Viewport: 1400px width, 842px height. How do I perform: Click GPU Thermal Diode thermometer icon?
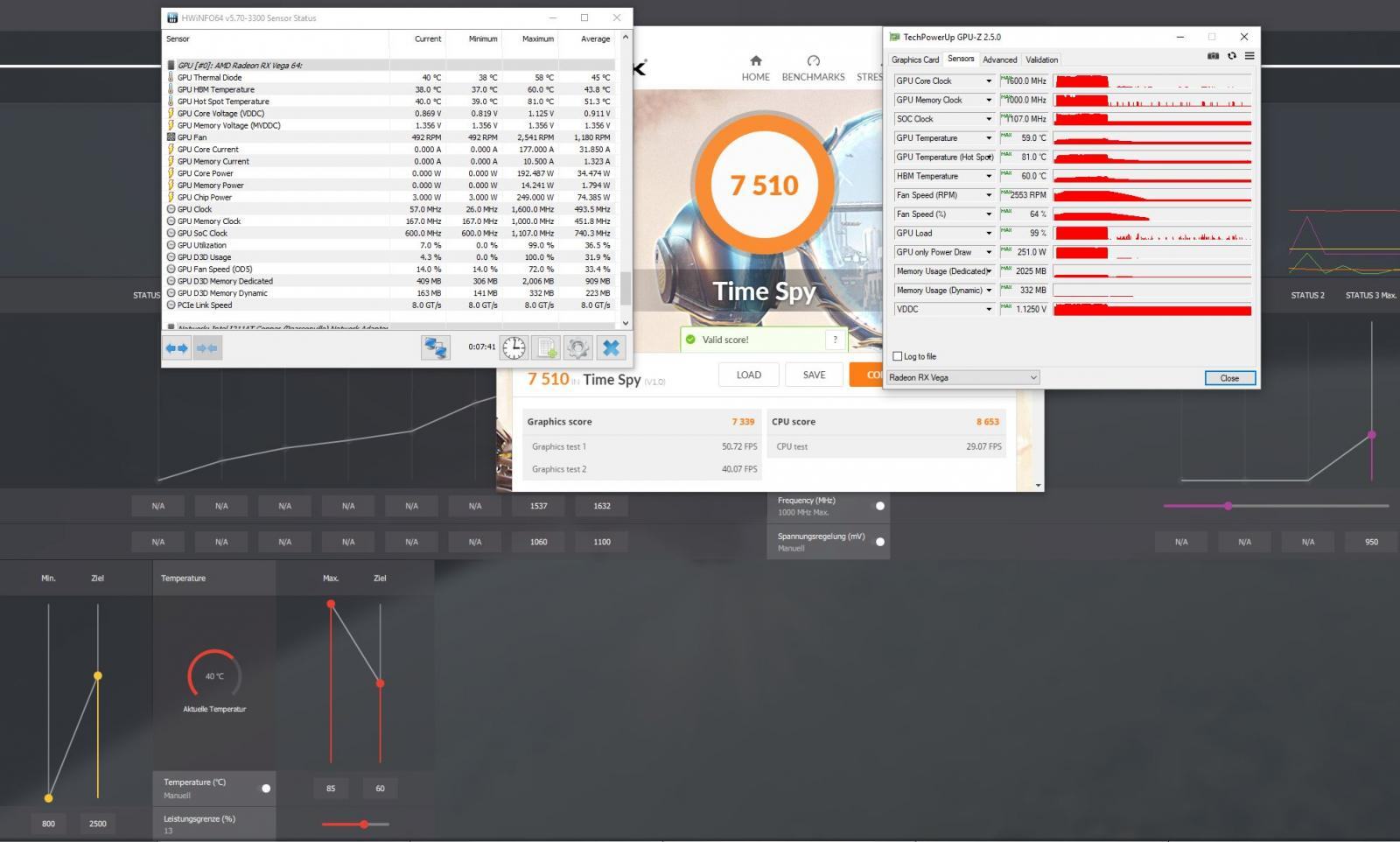[x=171, y=77]
